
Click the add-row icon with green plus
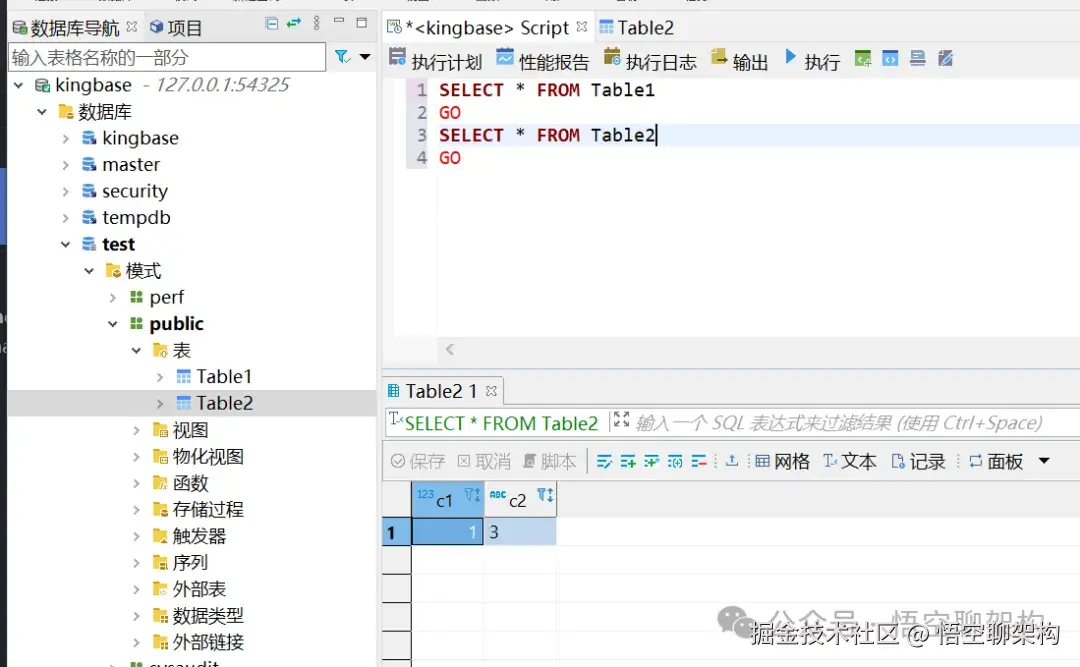[627, 461]
